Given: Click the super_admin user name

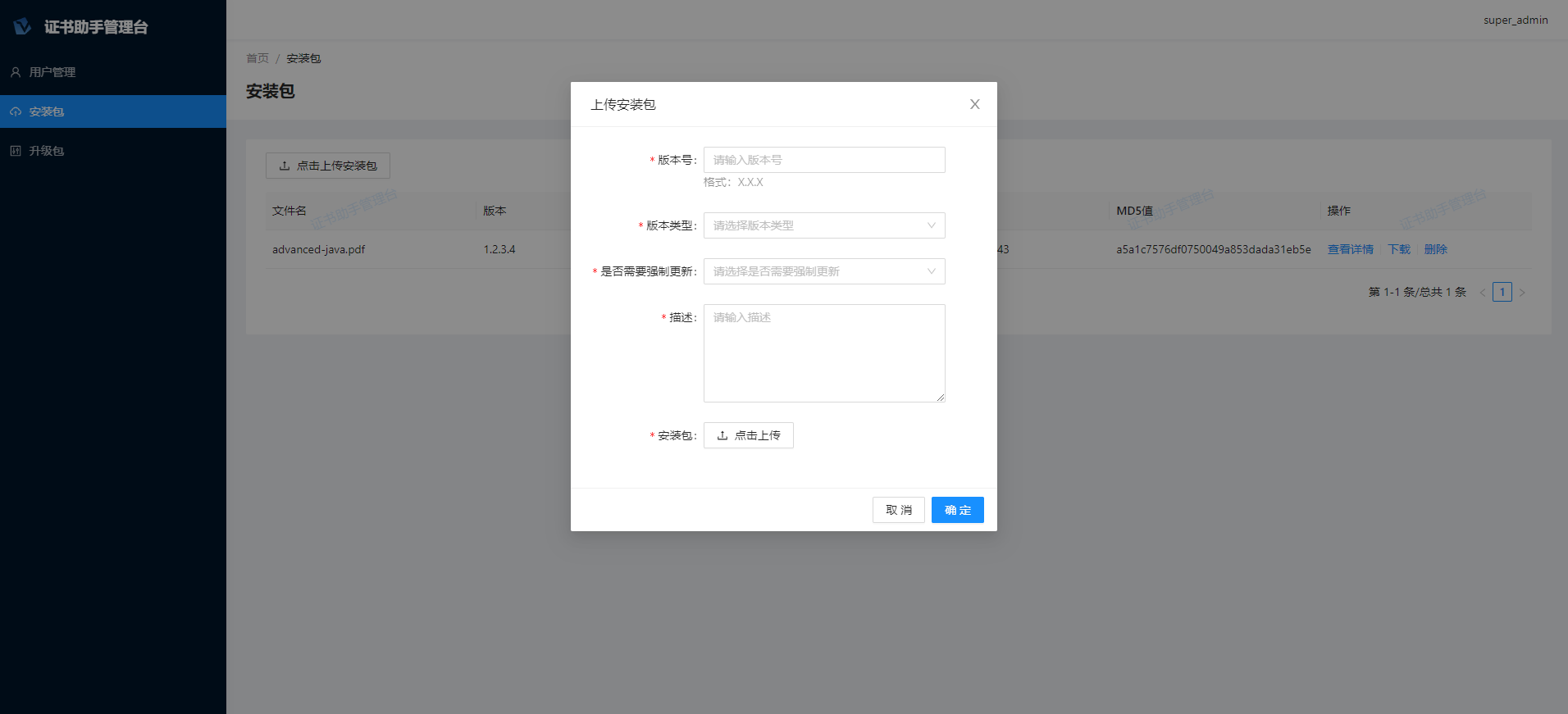Looking at the screenshot, I should pyautogui.click(x=1516, y=20).
